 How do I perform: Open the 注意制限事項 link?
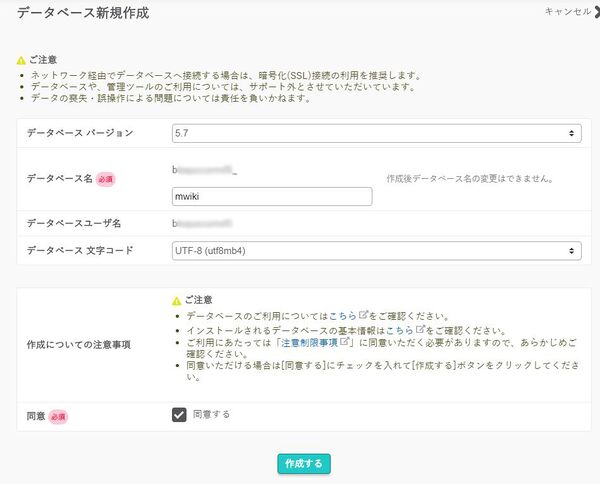[x=309, y=342]
